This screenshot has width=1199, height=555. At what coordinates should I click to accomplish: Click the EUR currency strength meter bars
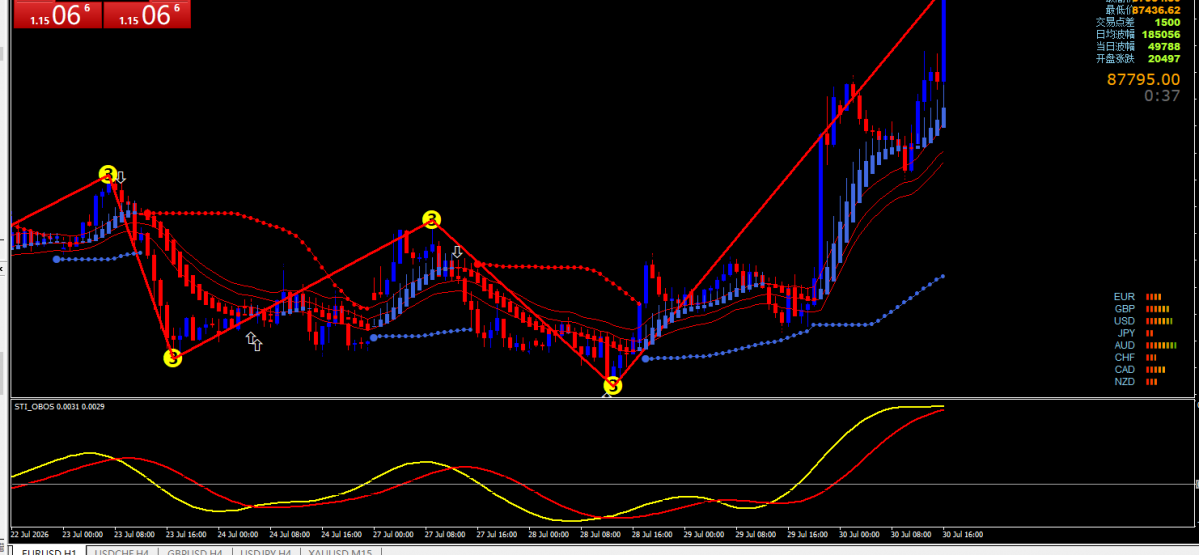(1154, 297)
